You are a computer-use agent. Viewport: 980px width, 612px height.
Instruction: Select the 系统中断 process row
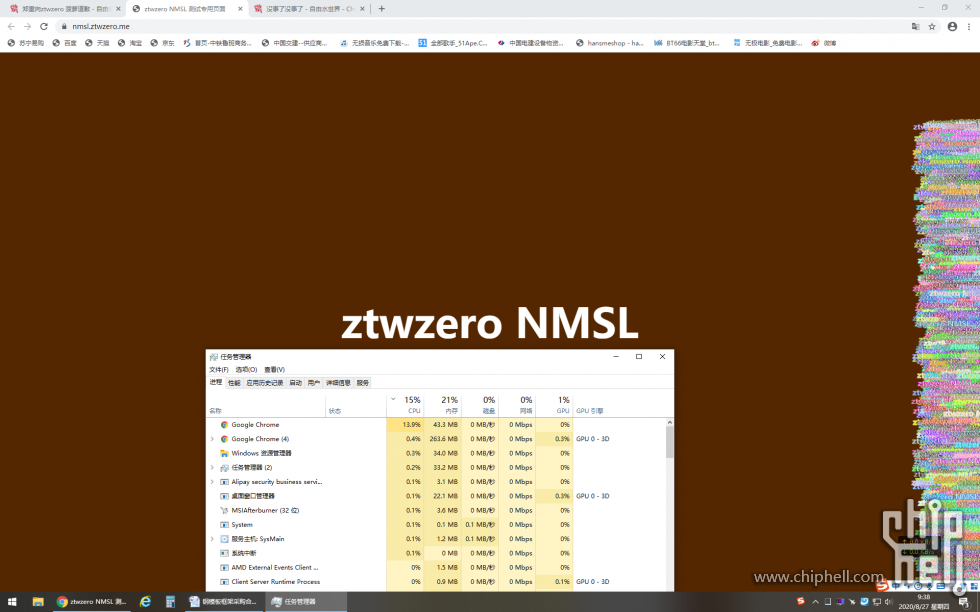pyautogui.click(x=242, y=553)
